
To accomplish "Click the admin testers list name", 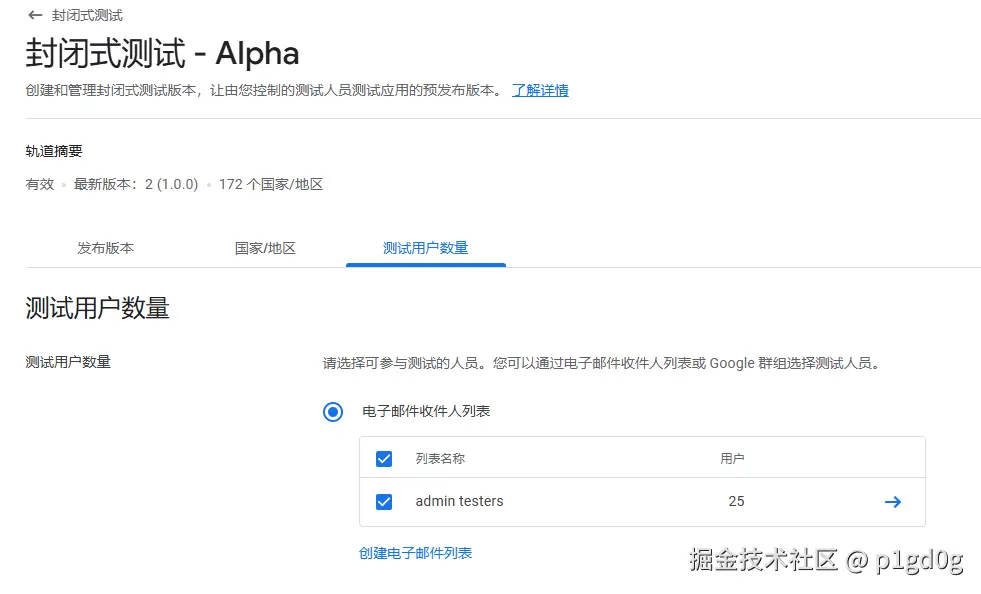I will (459, 501).
